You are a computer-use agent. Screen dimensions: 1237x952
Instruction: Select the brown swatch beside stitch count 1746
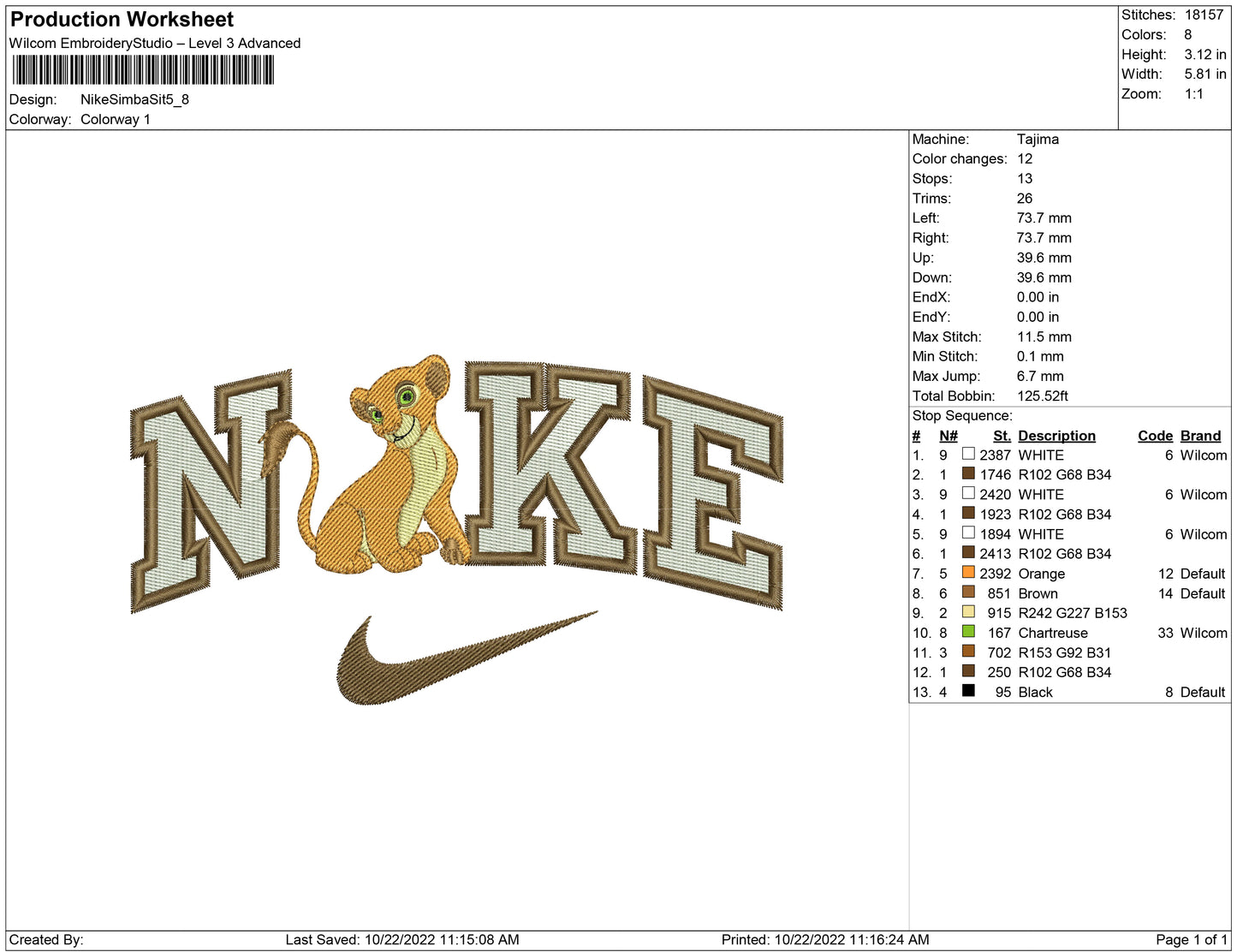[x=968, y=473]
